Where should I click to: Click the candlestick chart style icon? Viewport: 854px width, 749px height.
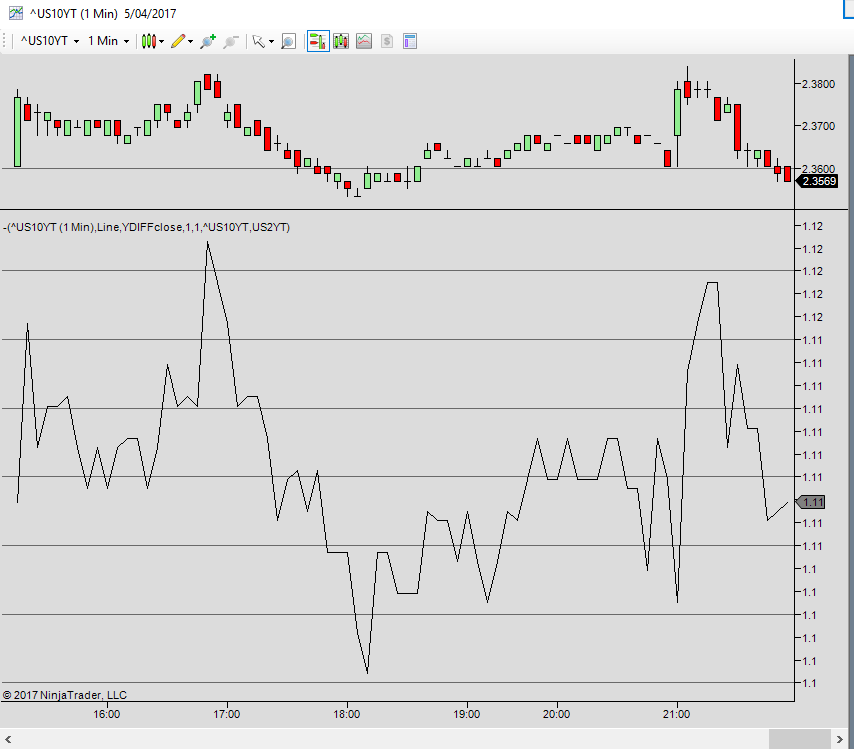tap(149, 41)
